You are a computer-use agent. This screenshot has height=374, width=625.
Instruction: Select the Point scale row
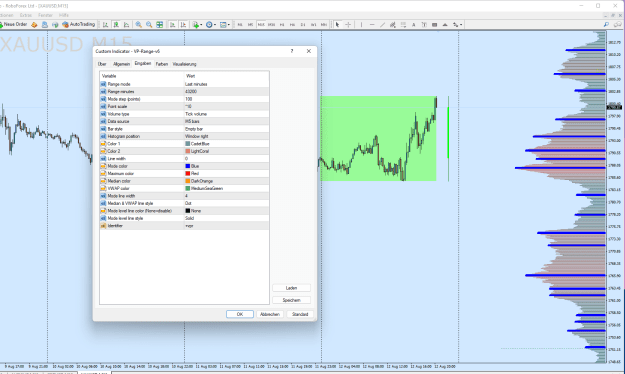[185, 106]
